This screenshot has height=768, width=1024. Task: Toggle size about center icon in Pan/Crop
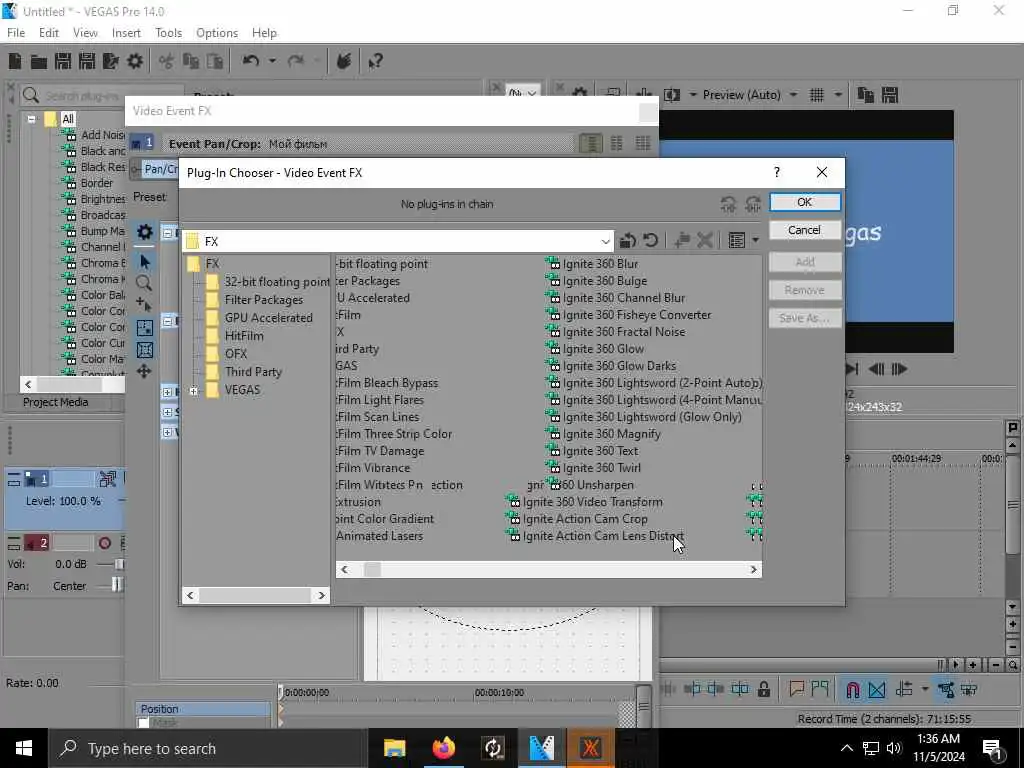(145, 350)
